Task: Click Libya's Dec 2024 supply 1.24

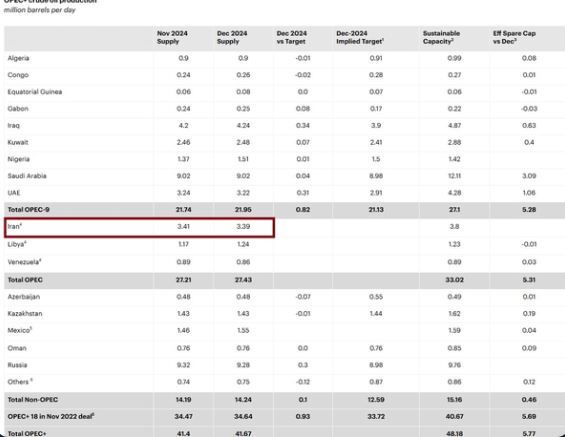Action: point(243,244)
